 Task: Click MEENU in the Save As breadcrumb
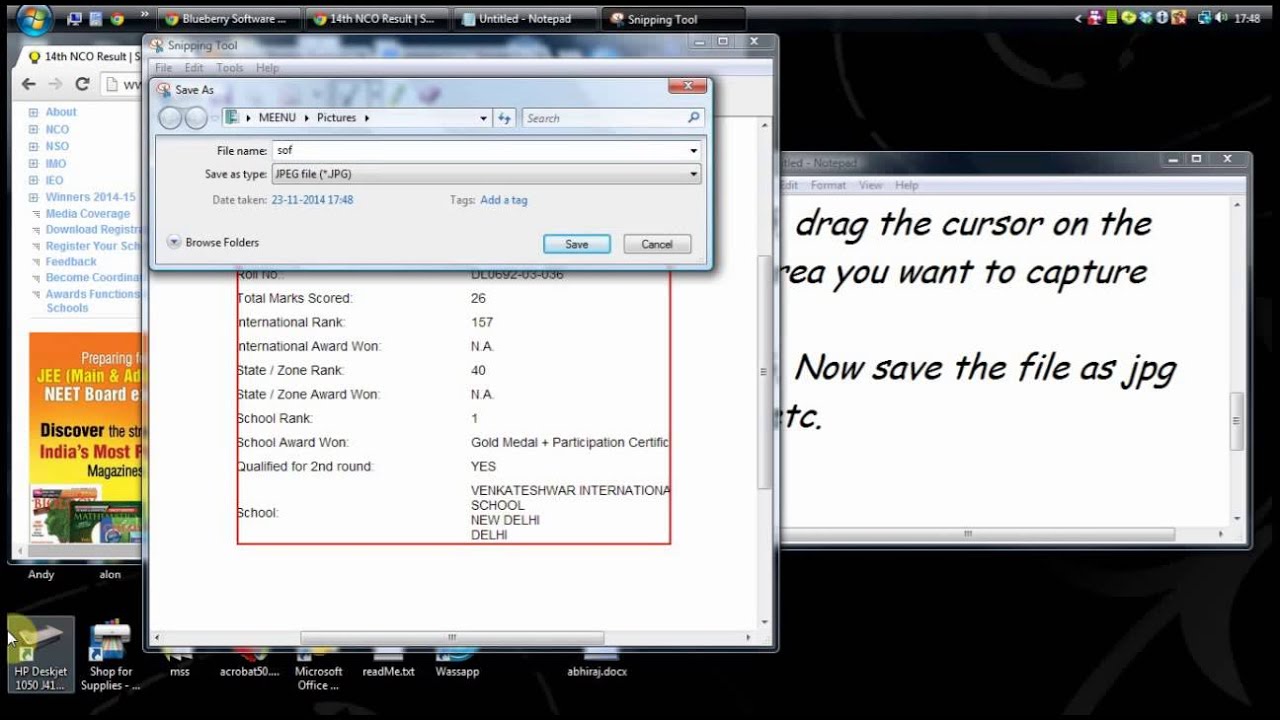point(277,118)
